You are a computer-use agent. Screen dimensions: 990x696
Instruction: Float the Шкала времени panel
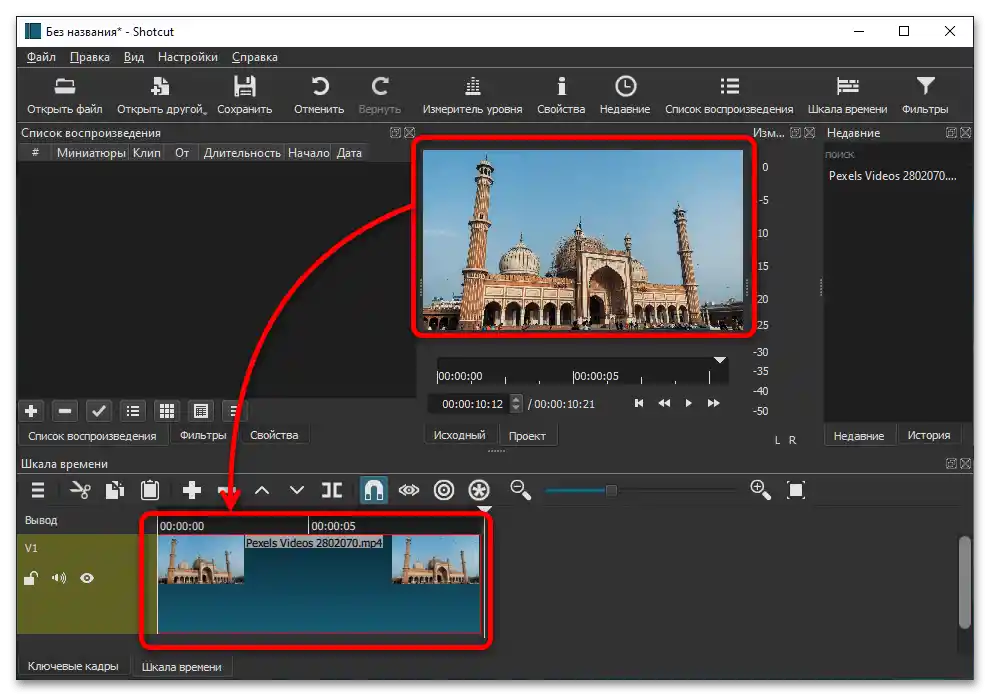point(951,464)
